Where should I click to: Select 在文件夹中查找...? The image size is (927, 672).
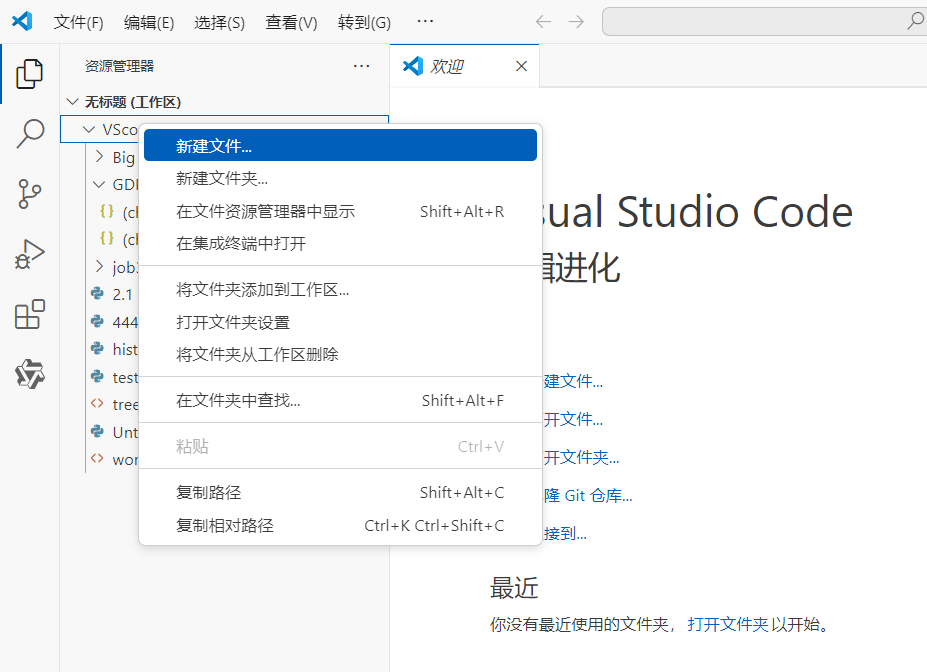coord(341,400)
